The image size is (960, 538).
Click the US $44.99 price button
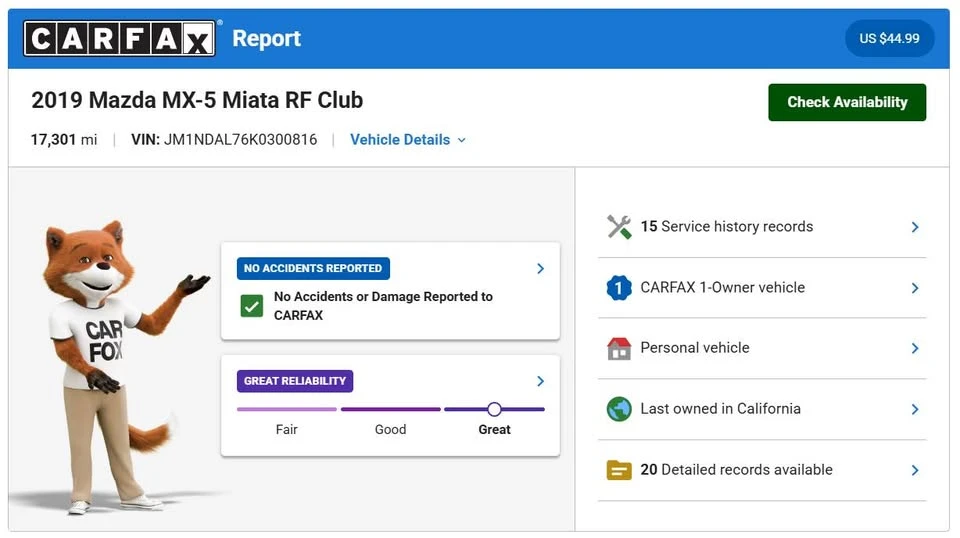tap(889, 39)
